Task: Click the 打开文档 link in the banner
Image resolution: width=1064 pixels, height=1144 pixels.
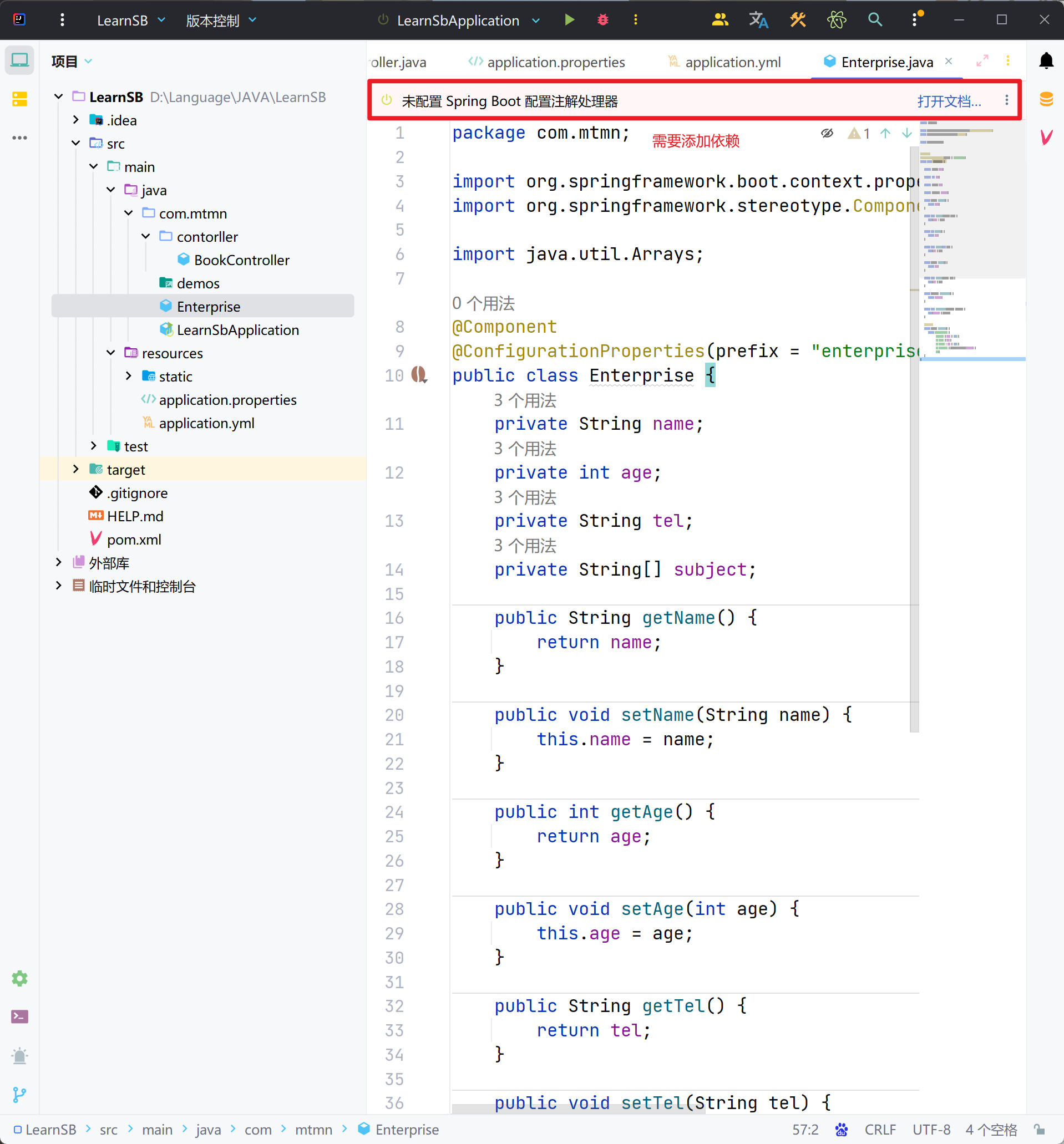Action: pos(948,101)
